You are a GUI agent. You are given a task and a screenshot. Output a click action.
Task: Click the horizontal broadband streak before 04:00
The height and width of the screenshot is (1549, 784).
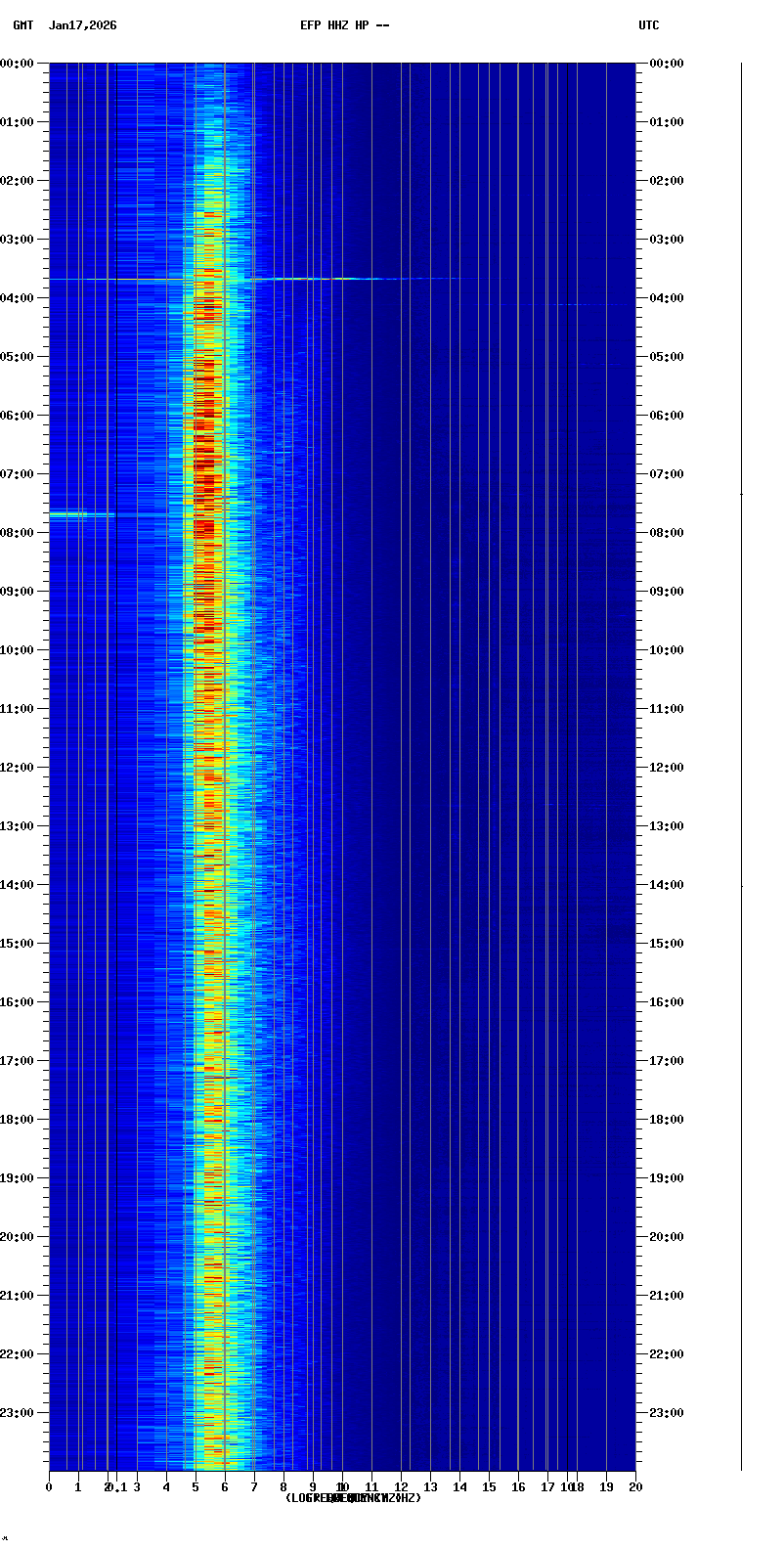pos(323,279)
